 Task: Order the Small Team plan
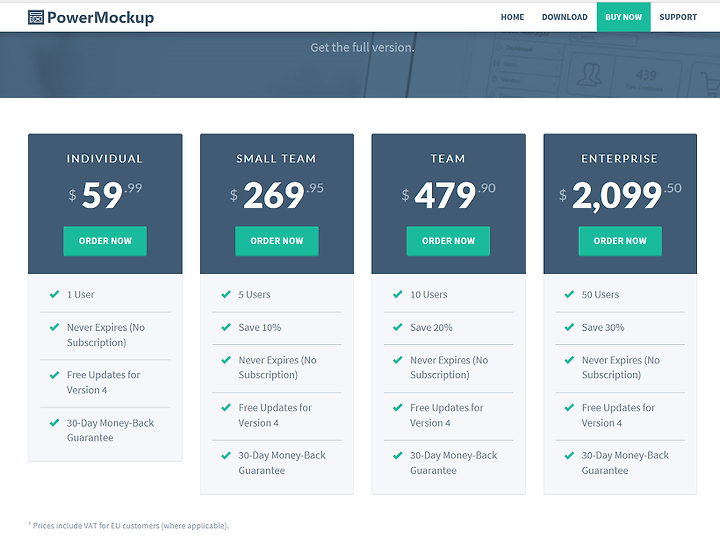click(x=277, y=241)
